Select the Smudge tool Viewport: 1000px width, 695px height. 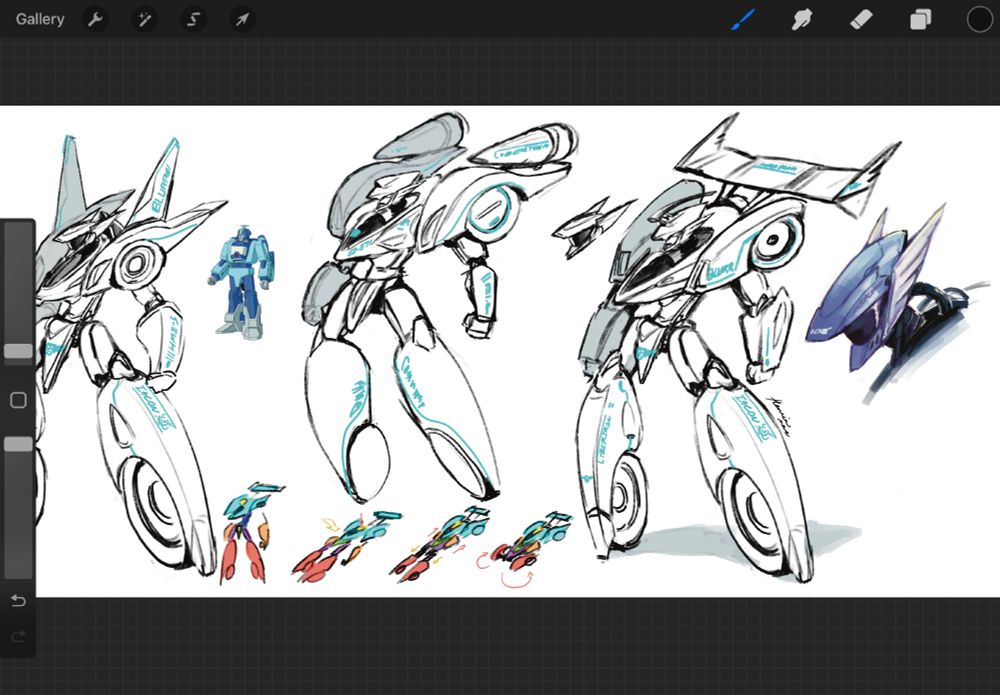tap(802, 20)
